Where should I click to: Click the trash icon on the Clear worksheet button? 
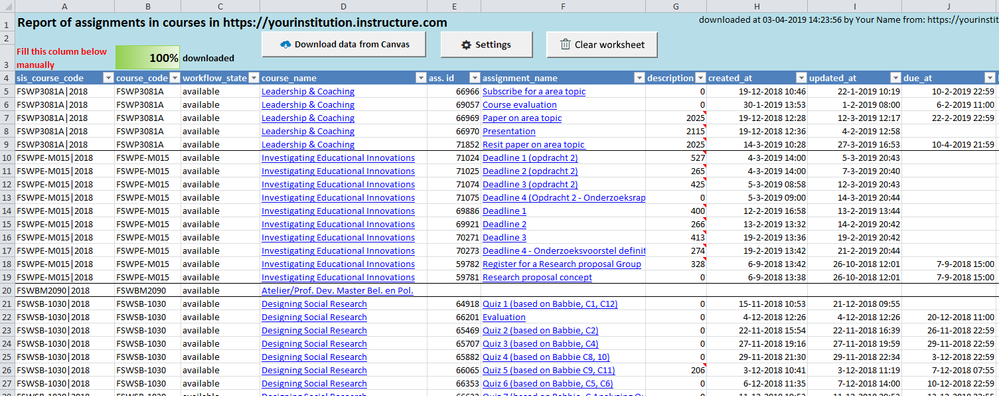click(x=565, y=45)
